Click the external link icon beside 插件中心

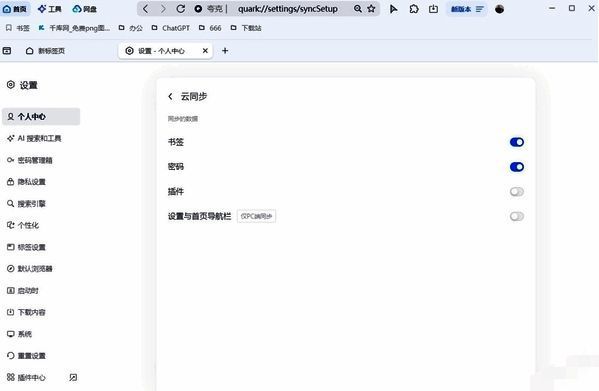[73, 377]
